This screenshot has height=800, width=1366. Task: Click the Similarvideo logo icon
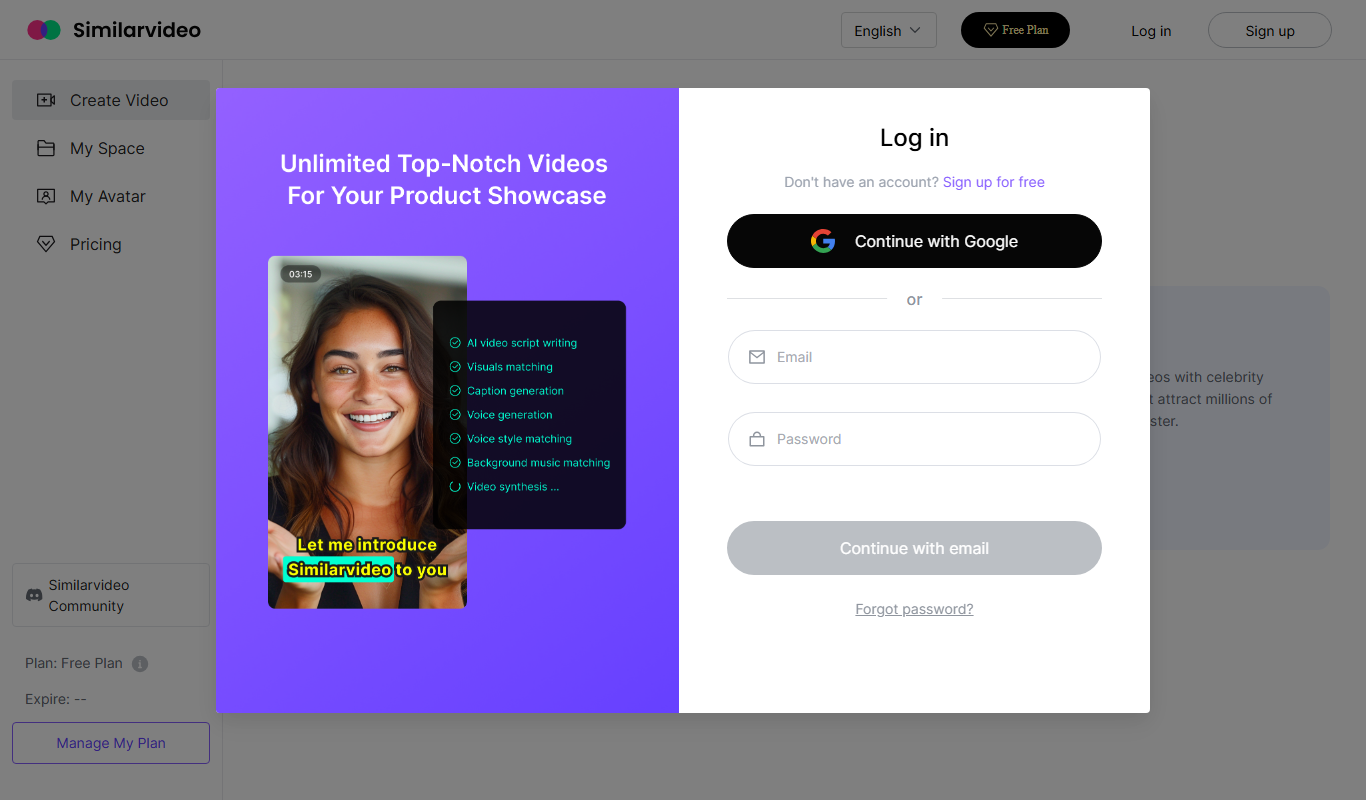pos(44,30)
